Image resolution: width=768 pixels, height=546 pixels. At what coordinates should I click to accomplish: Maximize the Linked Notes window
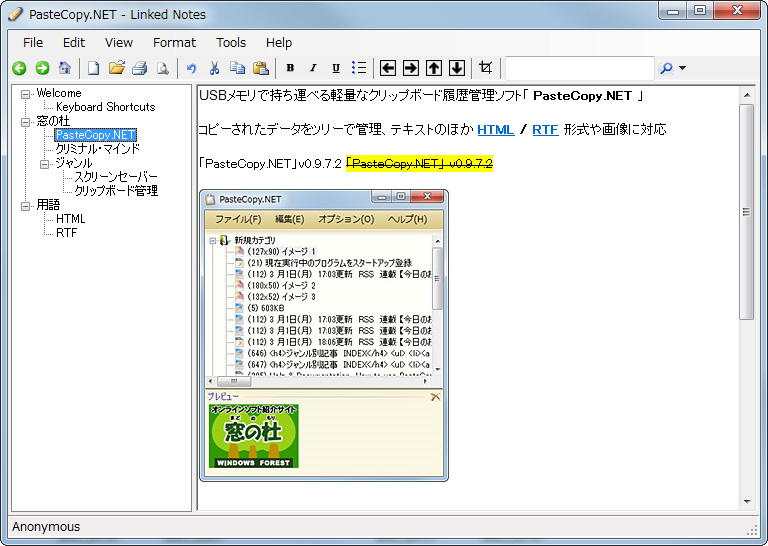click(700, 11)
